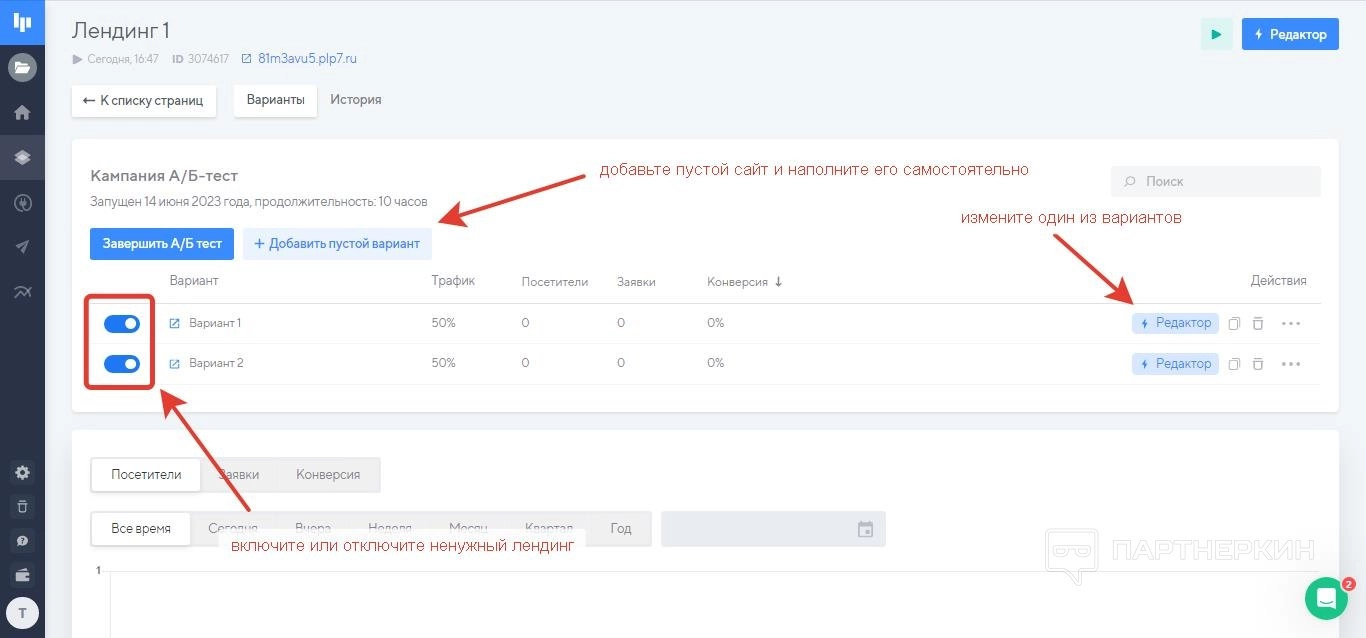Screen dimensions: 1366x638
Task: Click the Поиск search field
Action: (x=1215, y=181)
